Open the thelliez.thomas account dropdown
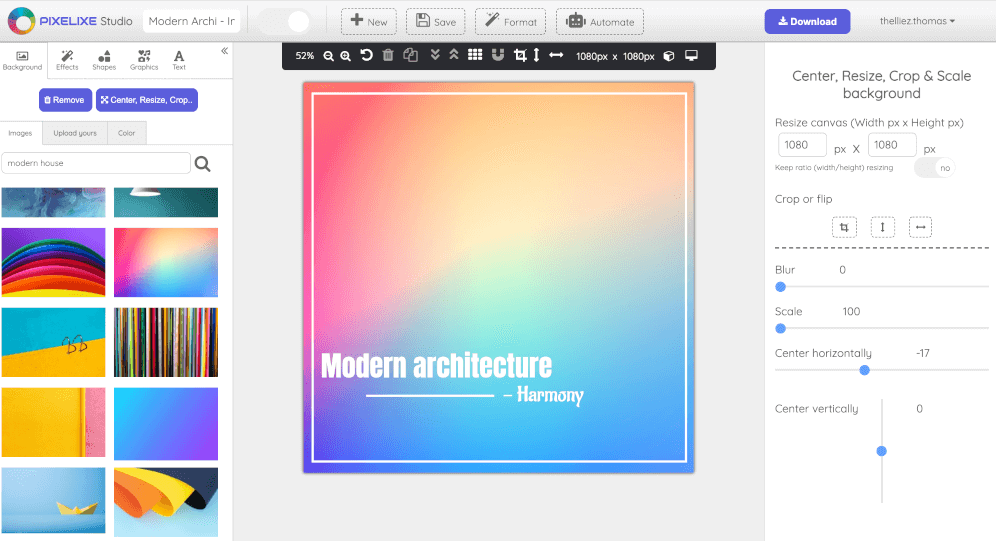Viewport: 996px width, 543px height. click(x=917, y=21)
